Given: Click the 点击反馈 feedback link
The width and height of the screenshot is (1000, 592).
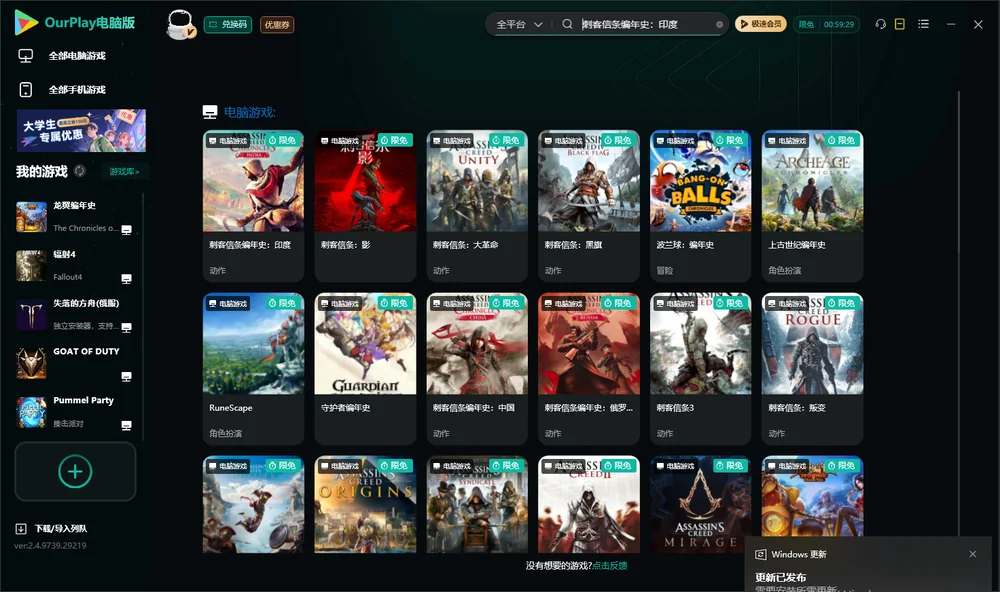Looking at the screenshot, I should coord(610,565).
